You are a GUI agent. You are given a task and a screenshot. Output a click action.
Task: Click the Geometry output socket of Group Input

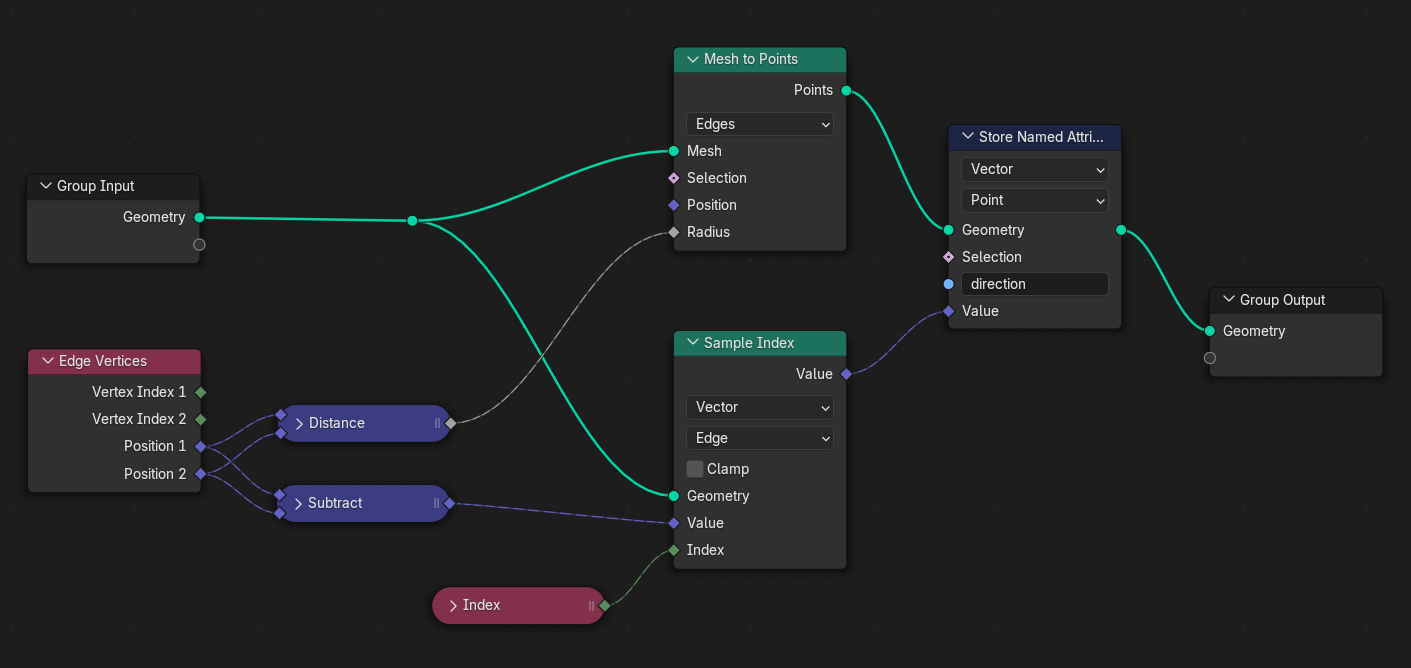tap(199, 217)
